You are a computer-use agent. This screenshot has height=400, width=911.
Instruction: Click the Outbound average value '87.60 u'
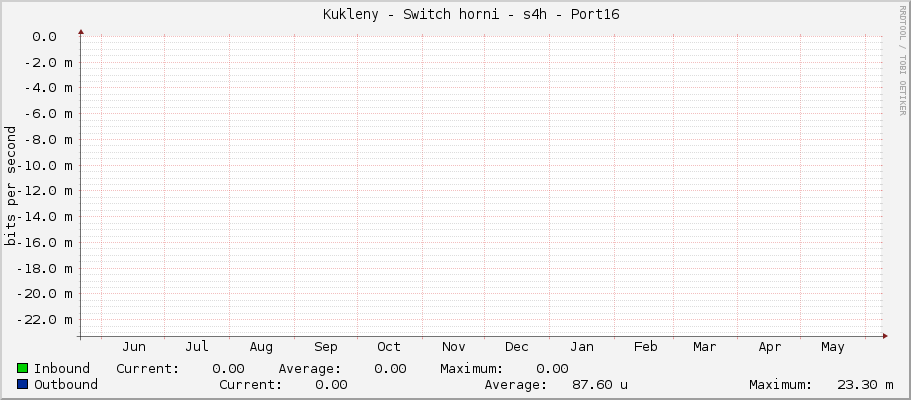click(x=600, y=385)
